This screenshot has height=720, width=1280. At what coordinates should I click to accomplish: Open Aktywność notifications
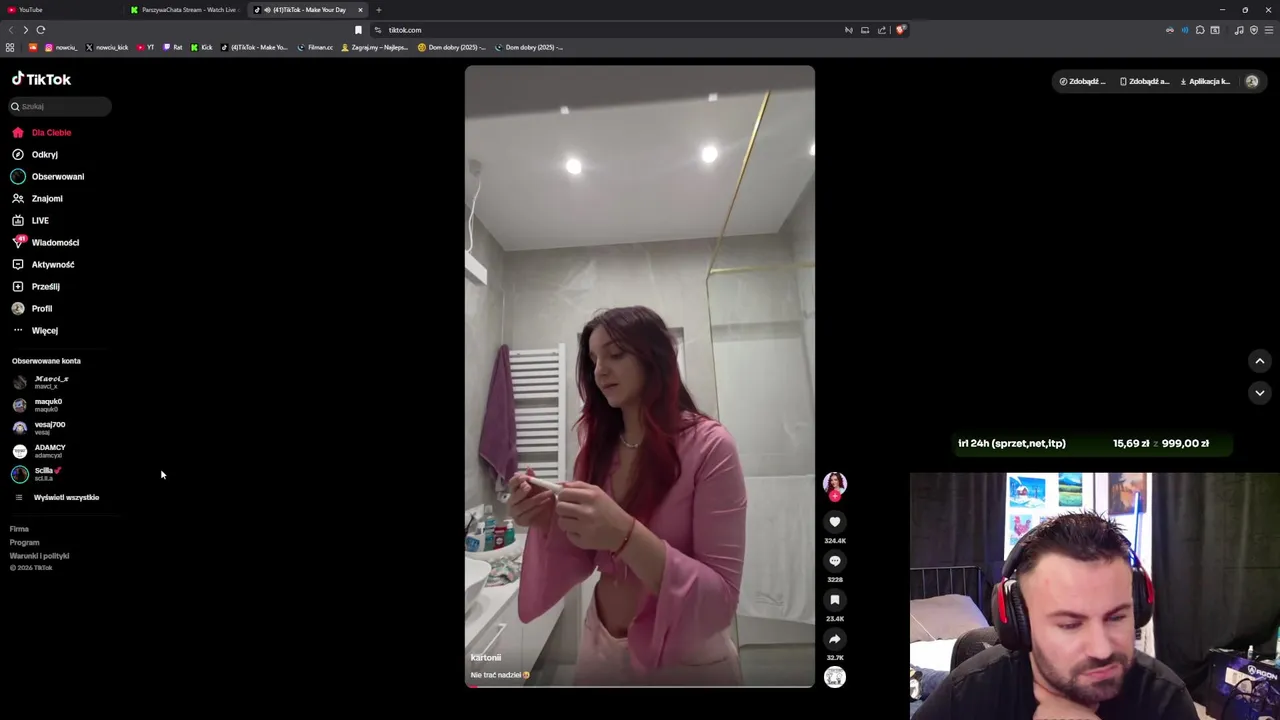(43, 264)
